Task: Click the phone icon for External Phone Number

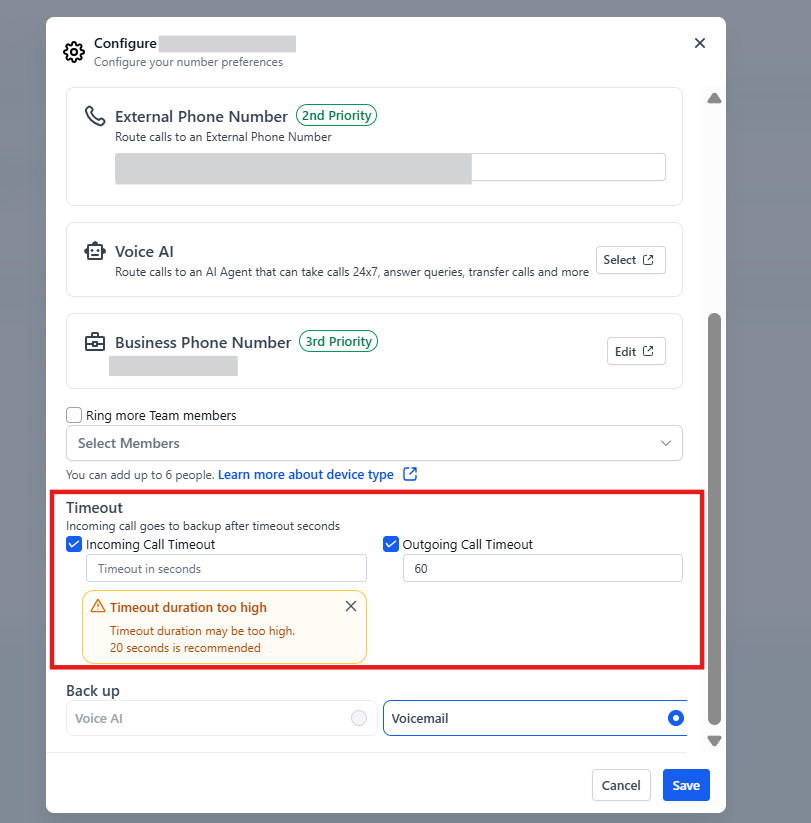Action: (95, 116)
